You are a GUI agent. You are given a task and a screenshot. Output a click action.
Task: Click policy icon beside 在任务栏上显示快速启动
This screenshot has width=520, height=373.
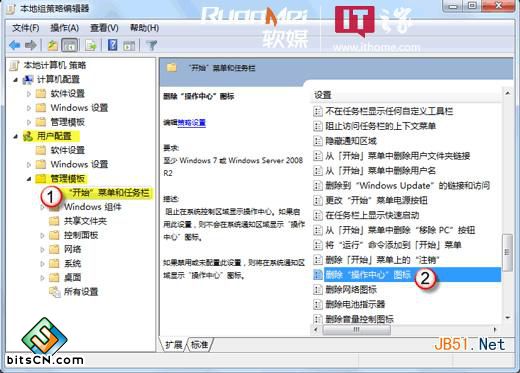pyautogui.click(x=318, y=215)
